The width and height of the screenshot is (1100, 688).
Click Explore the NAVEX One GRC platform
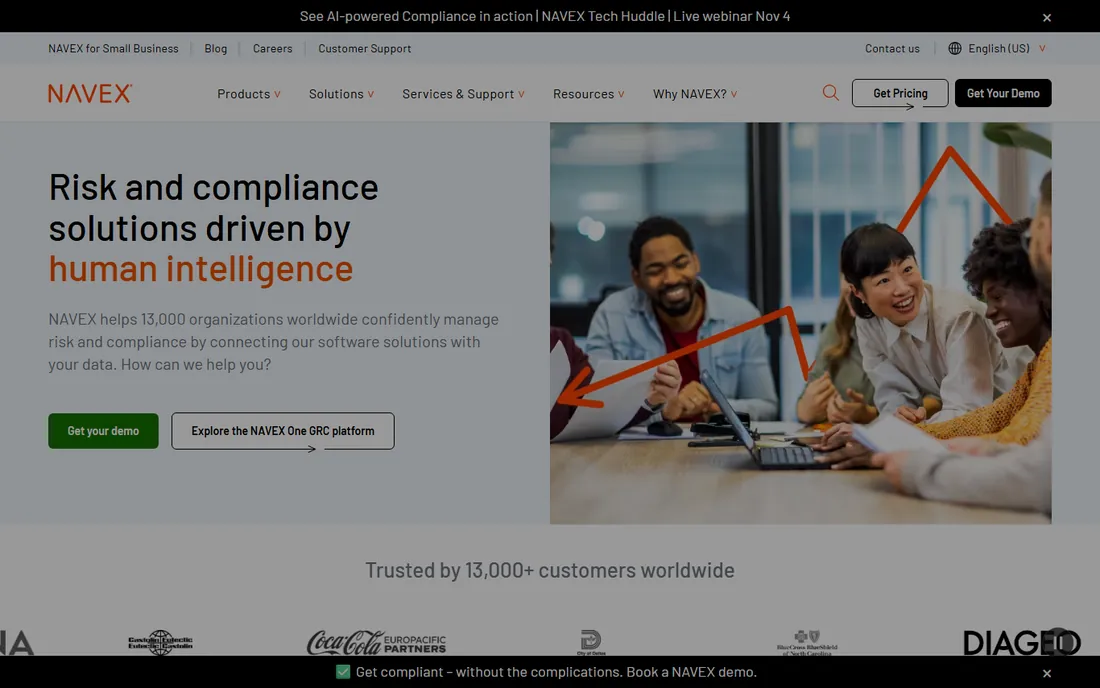tap(283, 431)
